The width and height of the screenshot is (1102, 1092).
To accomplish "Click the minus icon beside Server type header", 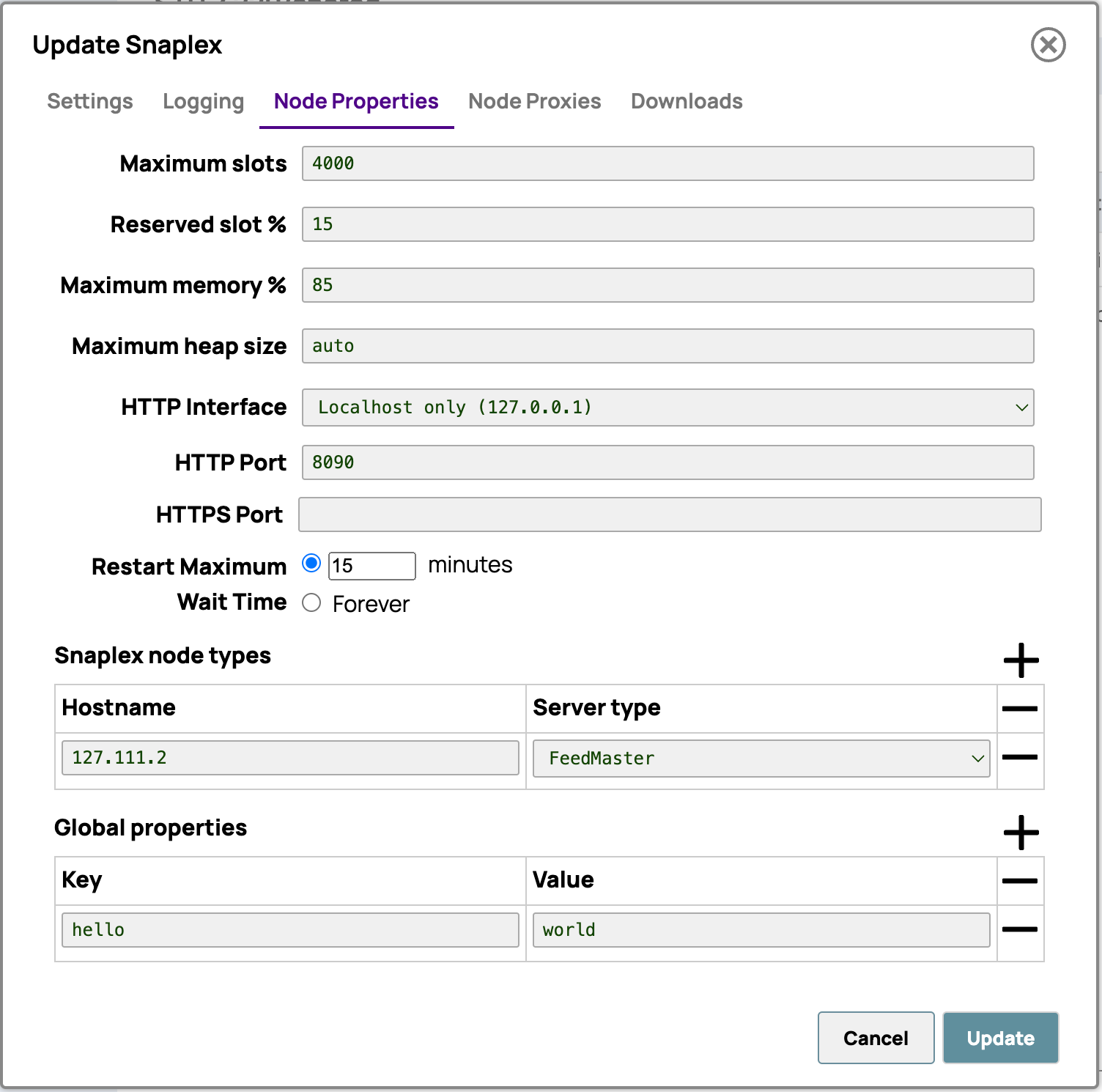I will (1020, 708).
